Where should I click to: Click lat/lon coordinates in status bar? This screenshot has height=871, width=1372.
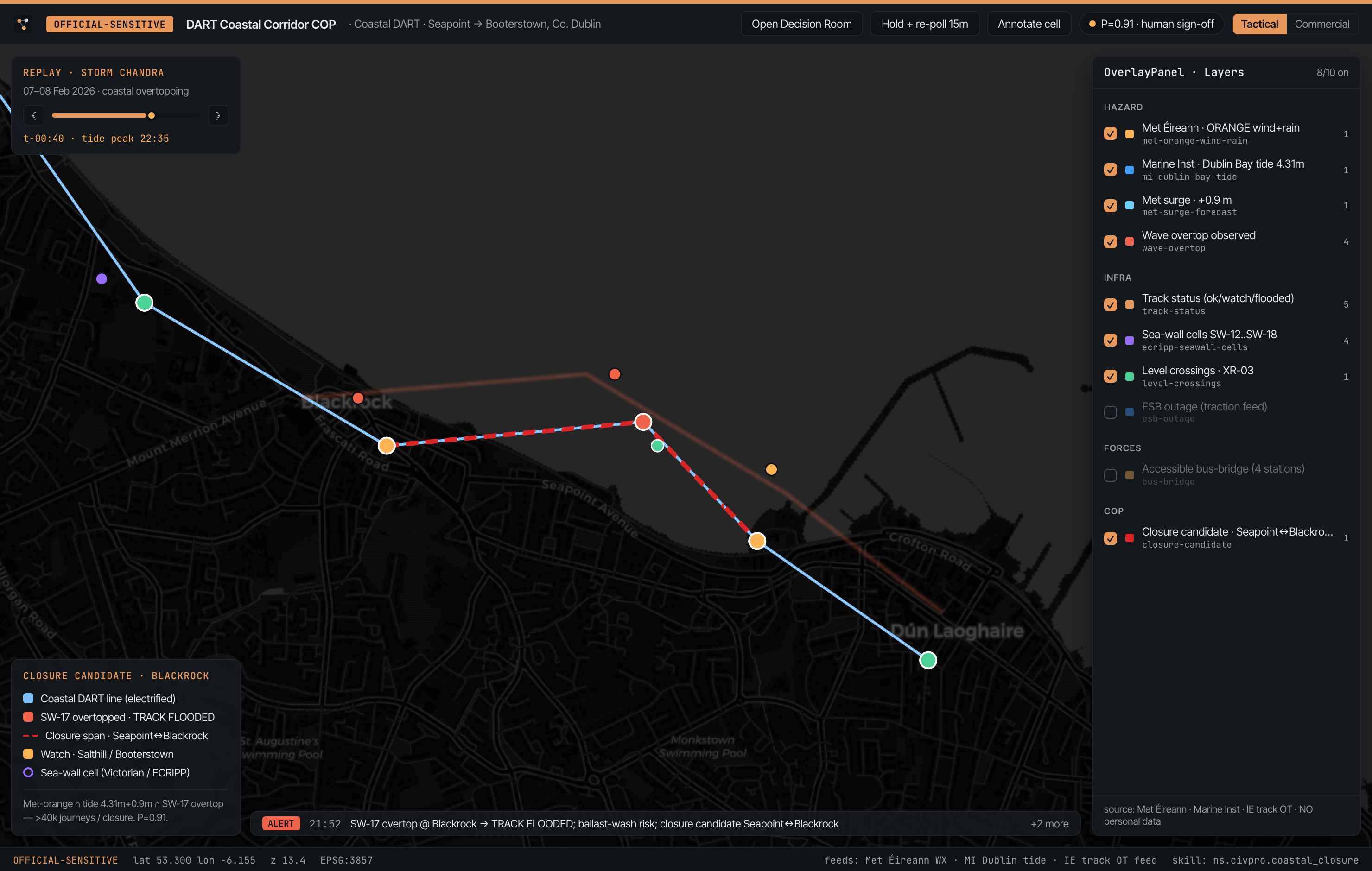coord(194,860)
